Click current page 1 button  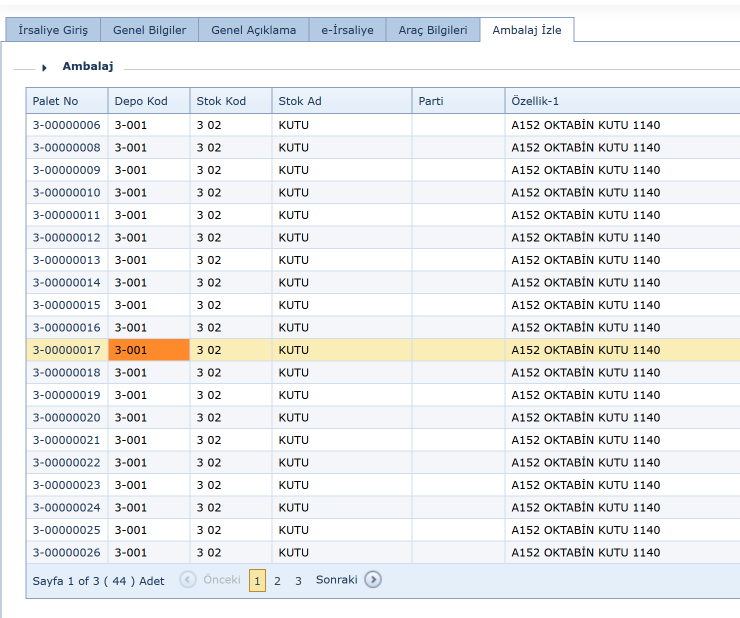tap(257, 580)
